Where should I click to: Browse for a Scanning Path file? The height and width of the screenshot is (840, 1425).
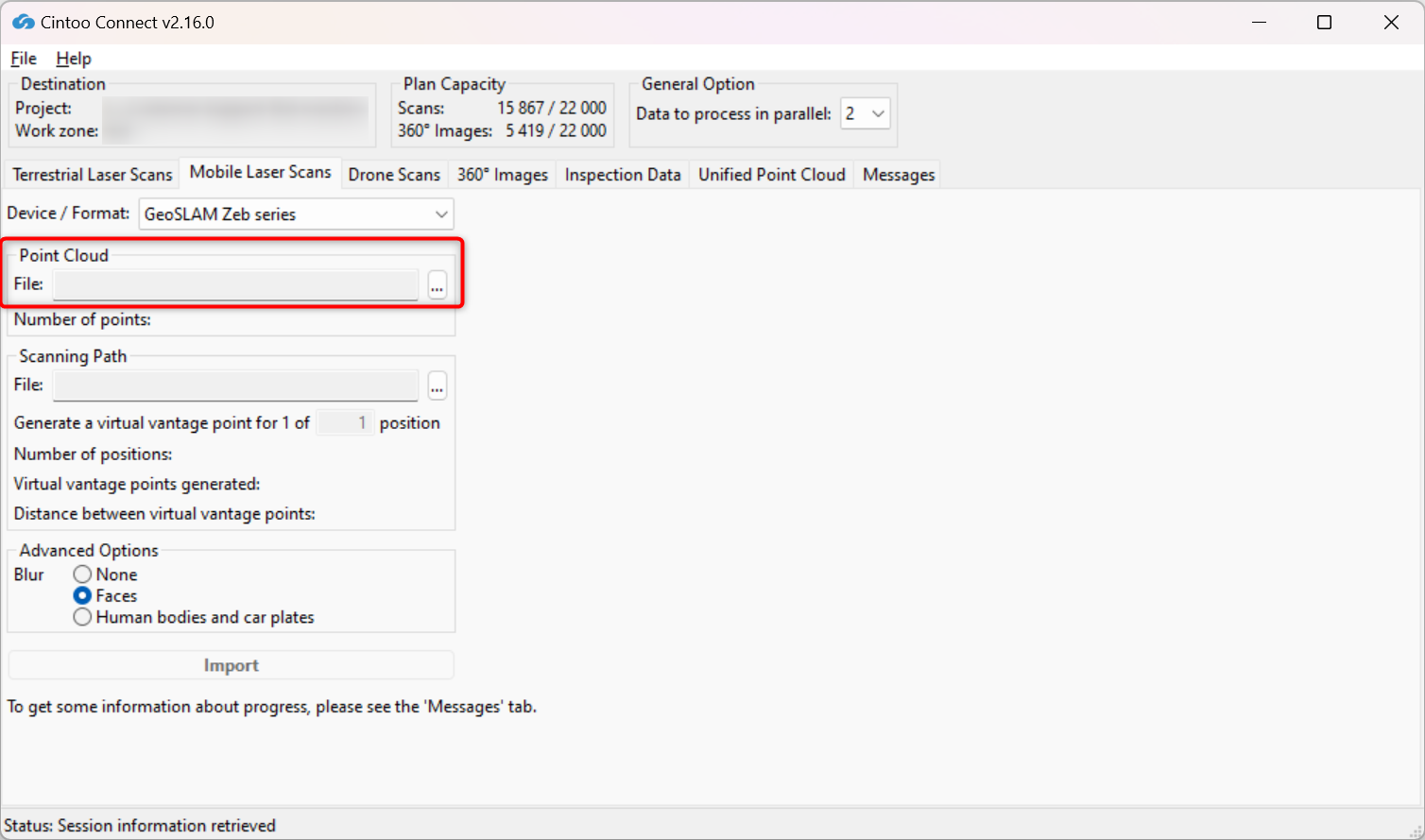(437, 386)
